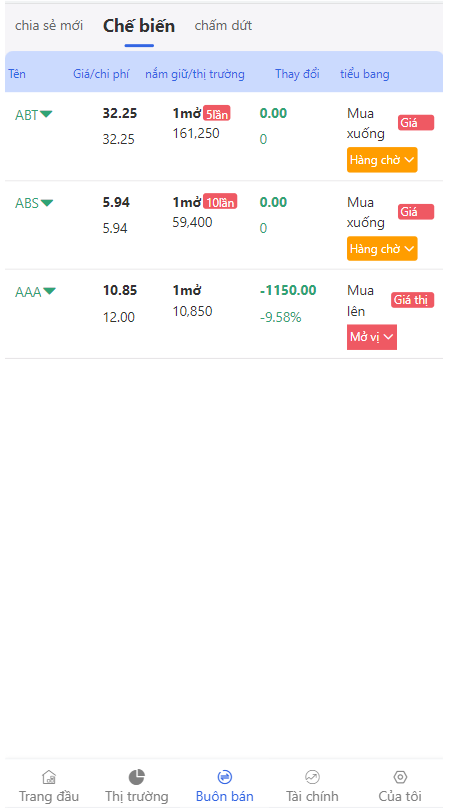Expand Hàng chờ dropdown for ABS
Viewport: 452px width, 808px height.
click(x=382, y=248)
